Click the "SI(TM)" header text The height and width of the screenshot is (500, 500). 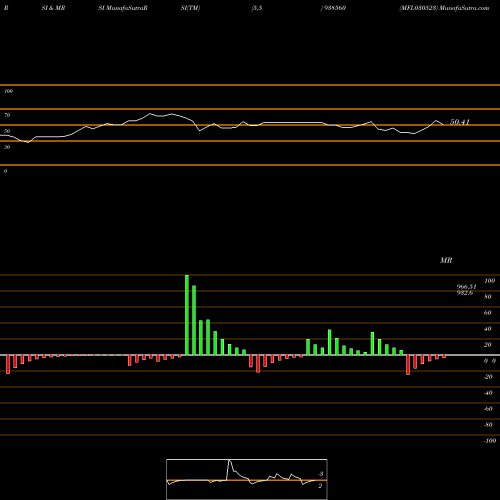coord(190,8)
